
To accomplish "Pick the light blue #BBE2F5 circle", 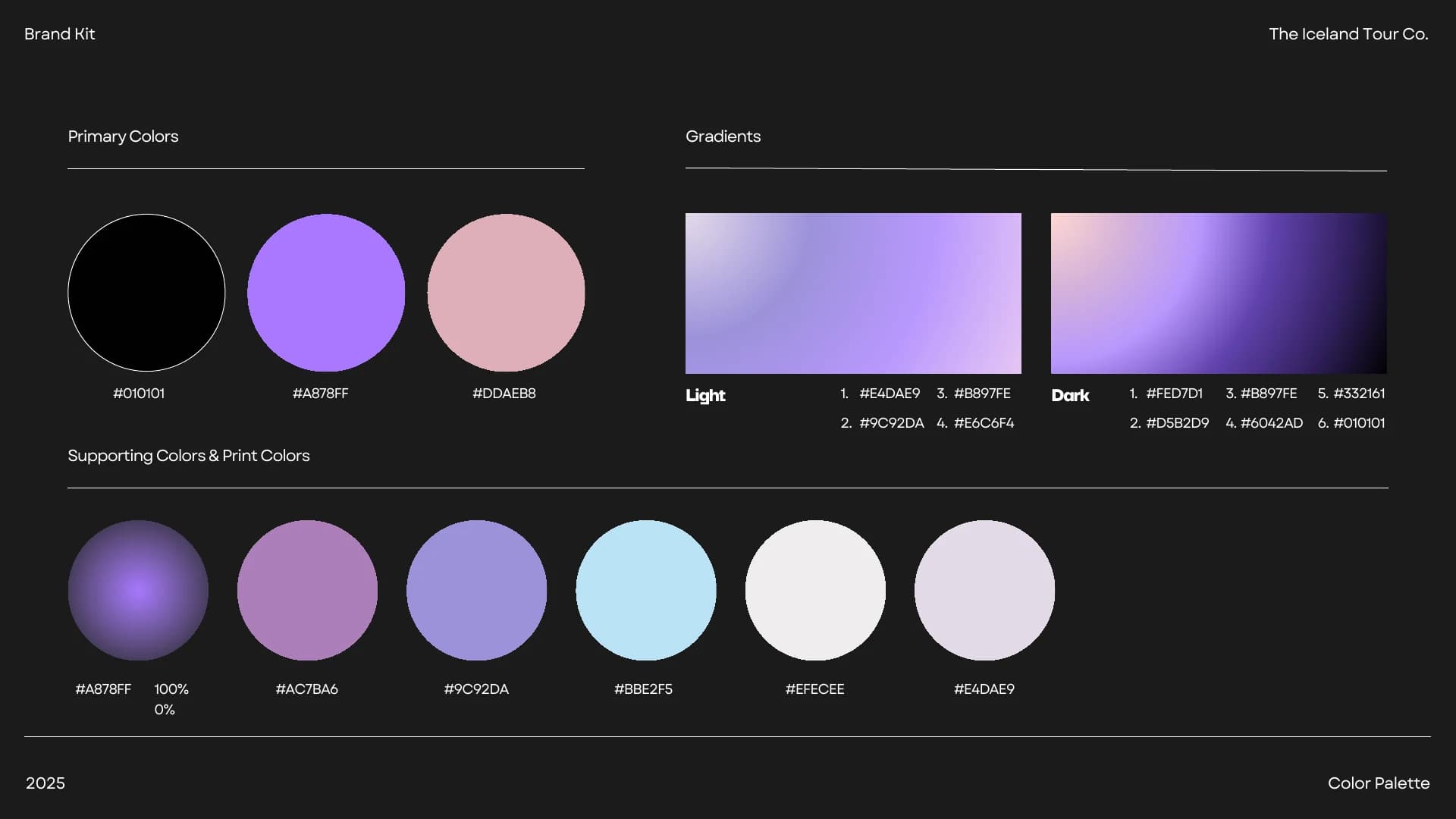I will click(646, 590).
